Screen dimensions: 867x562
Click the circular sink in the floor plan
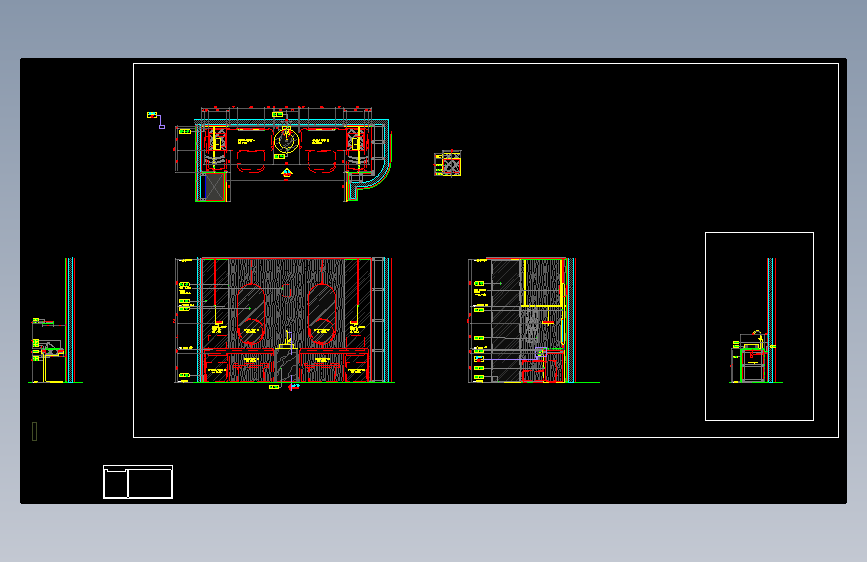tap(286, 140)
